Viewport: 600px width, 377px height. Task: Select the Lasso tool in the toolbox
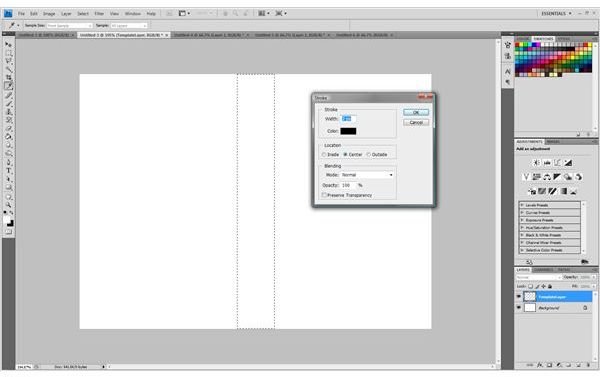click(x=8, y=61)
